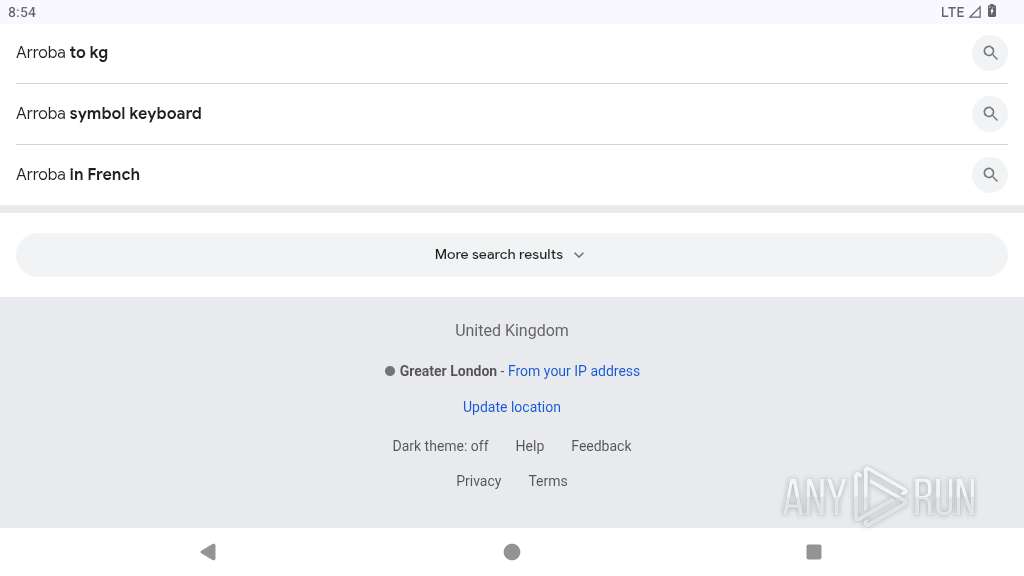Click chevron next to More search results

579,255
